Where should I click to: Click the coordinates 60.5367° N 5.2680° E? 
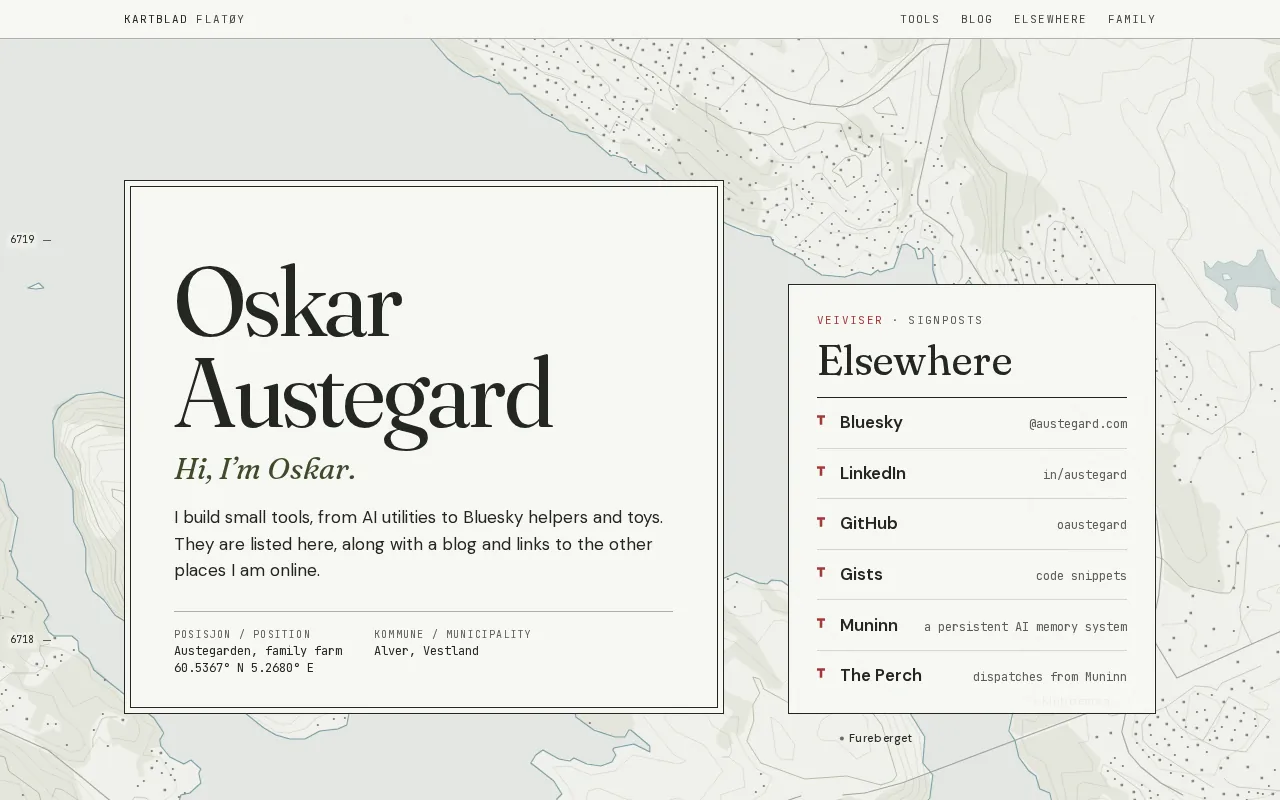(x=244, y=668)
